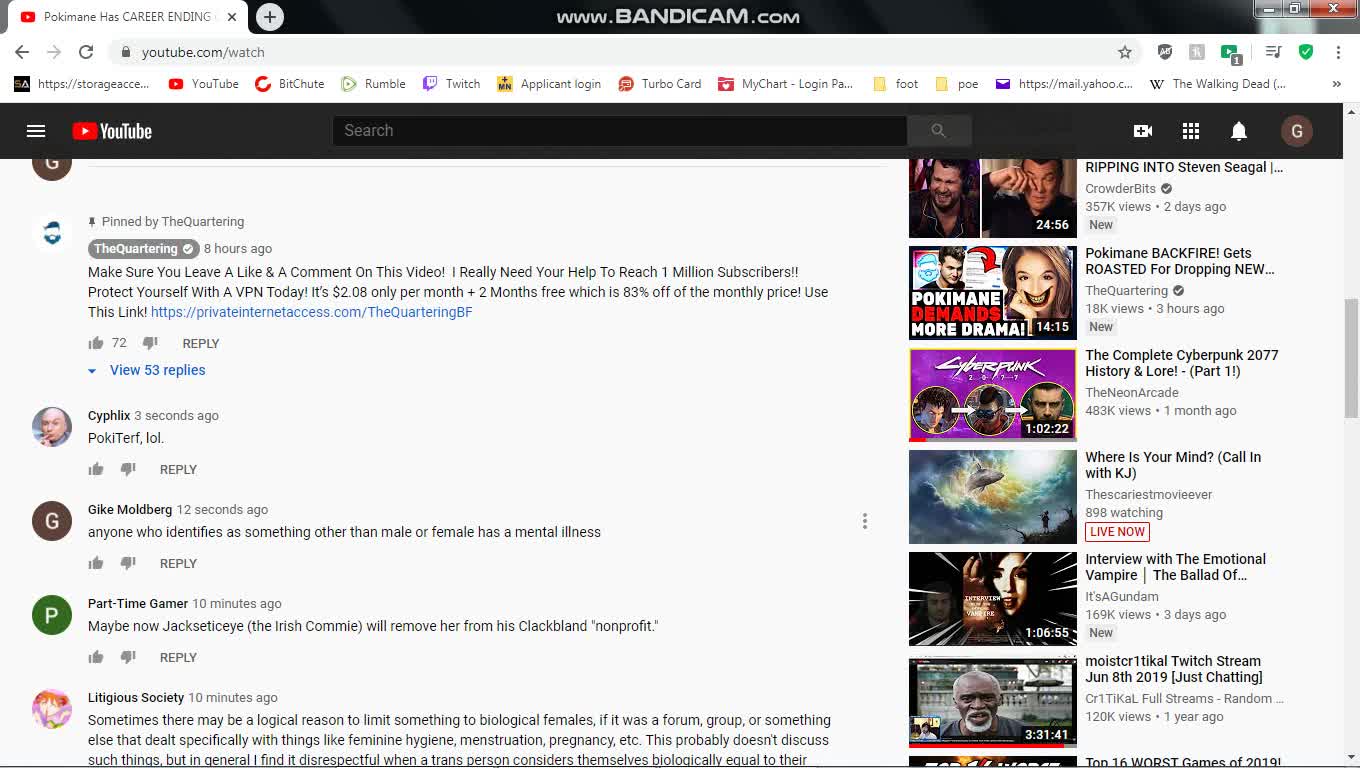Screen dimensions: 1360x768
Task: Like TheQuartering's pinned comment
Action: click(96, 343)
